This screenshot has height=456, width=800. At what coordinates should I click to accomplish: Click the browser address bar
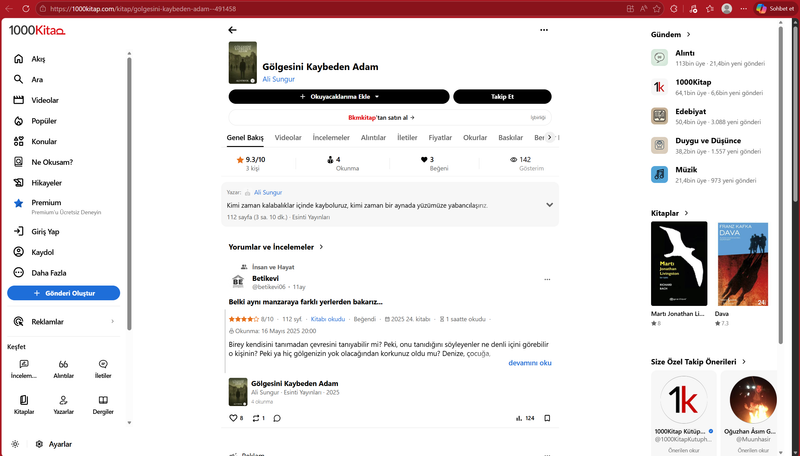[x=327, y=9]
